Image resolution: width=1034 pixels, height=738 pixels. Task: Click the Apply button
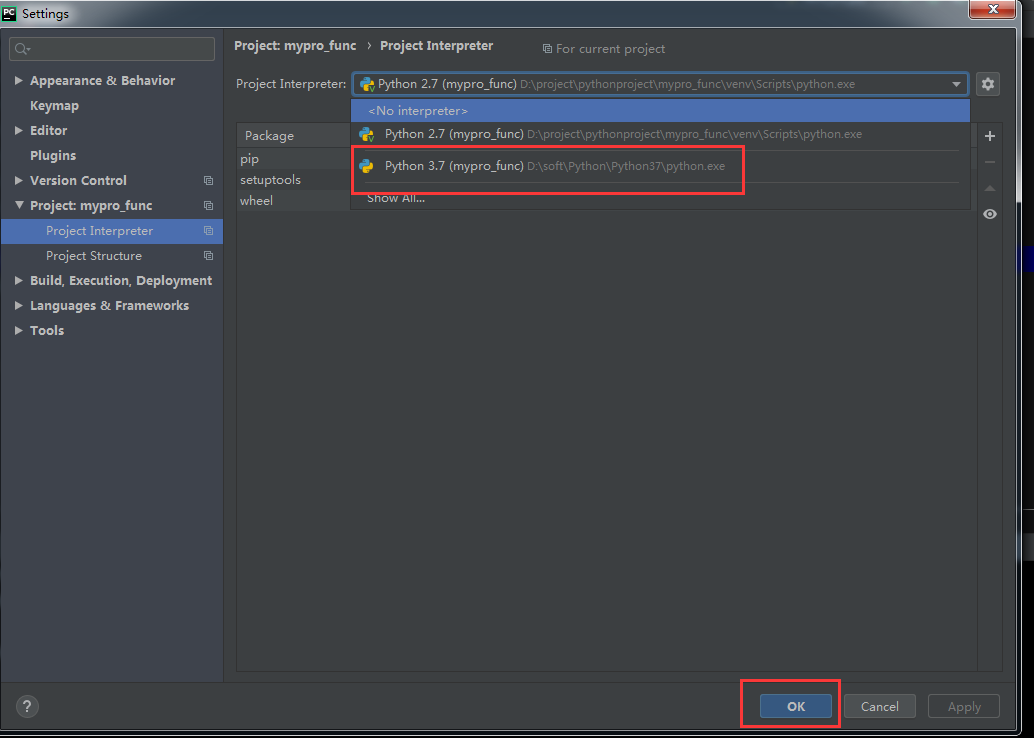pos(963,706)
